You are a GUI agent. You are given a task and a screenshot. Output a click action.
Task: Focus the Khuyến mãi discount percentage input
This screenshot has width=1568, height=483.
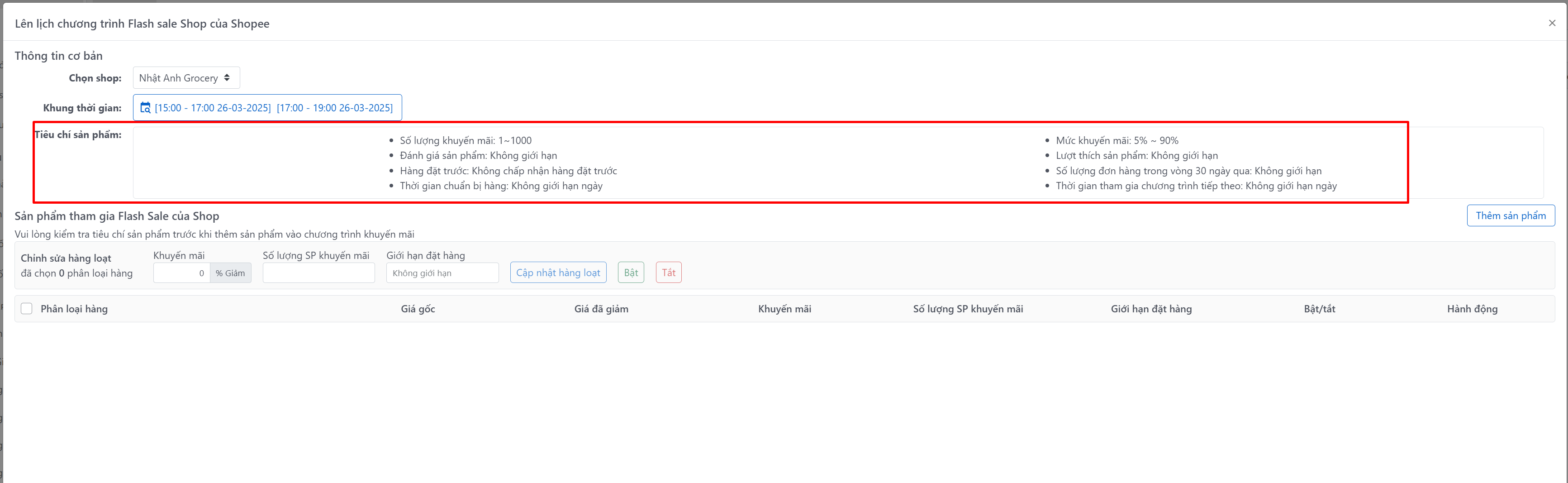181,273
